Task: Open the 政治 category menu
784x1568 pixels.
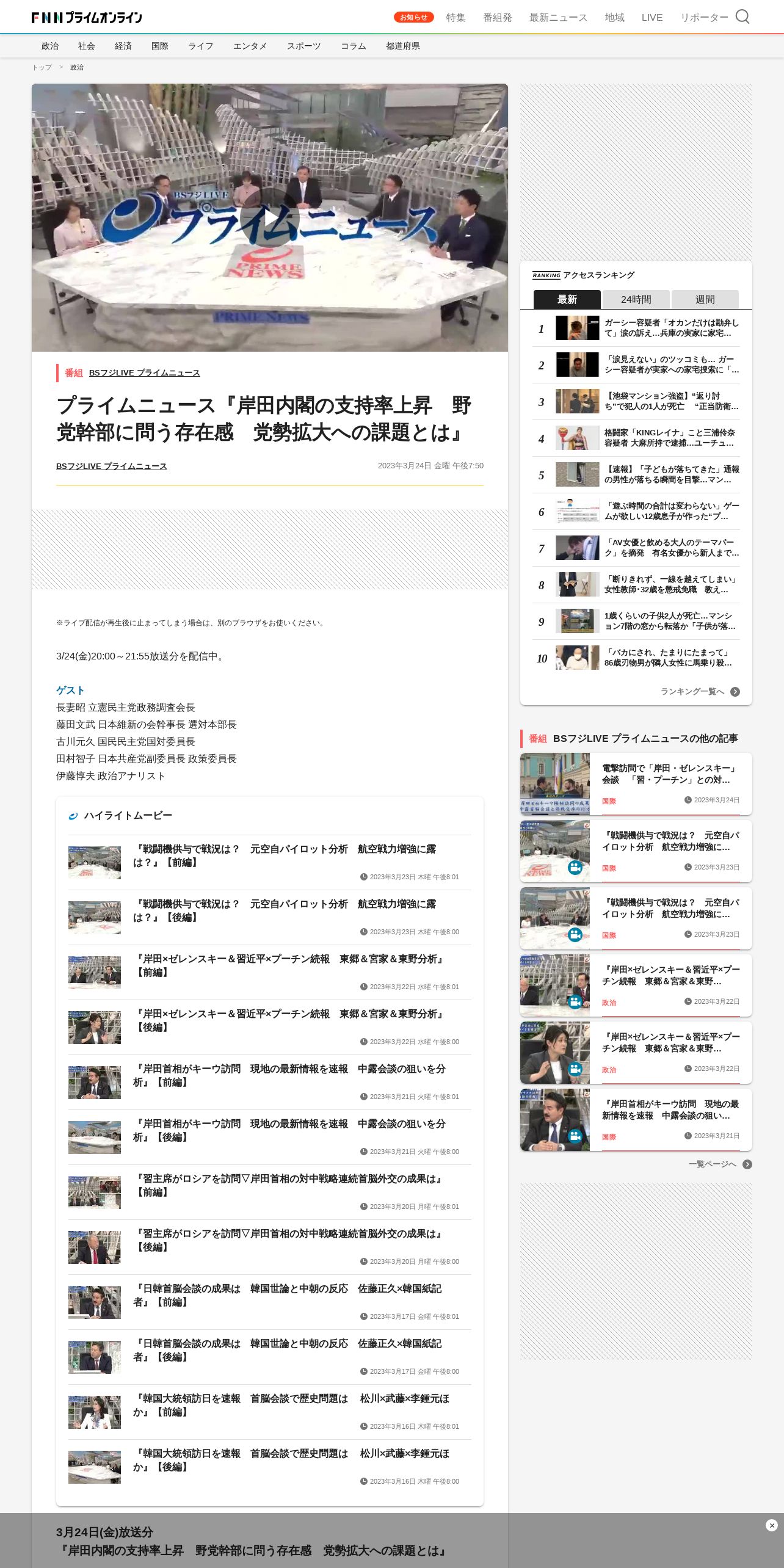Action: 50,46
